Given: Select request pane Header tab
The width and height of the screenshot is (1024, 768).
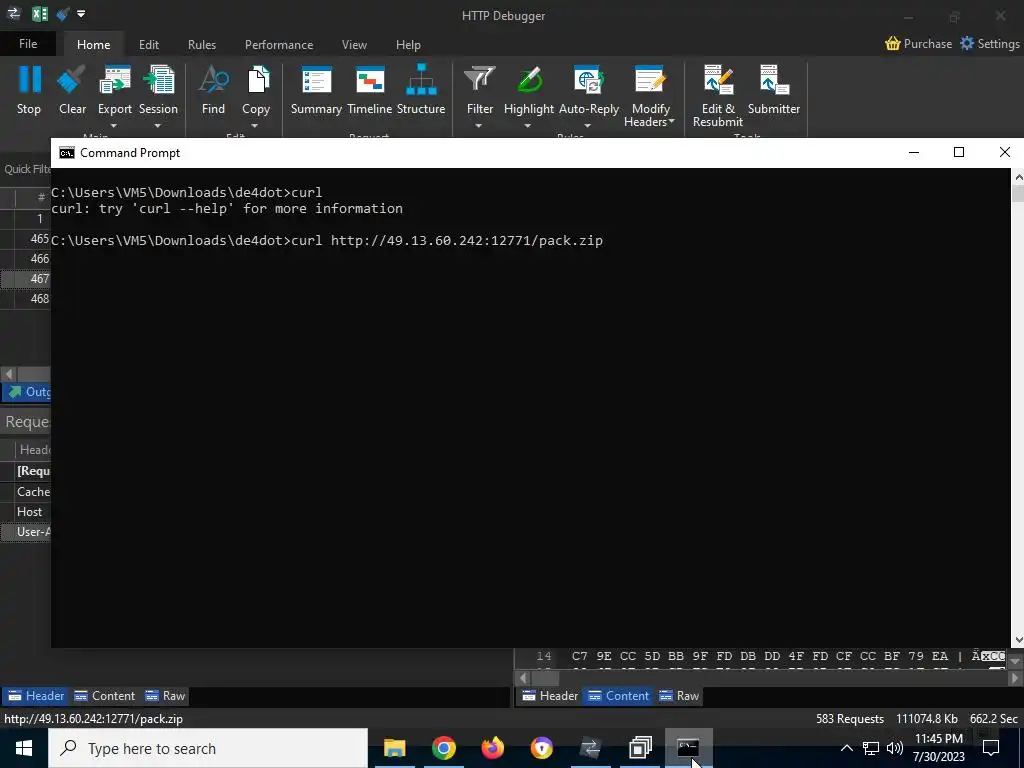Looking at the screenshot, I should pyautogui.click(x=37, y=696).
